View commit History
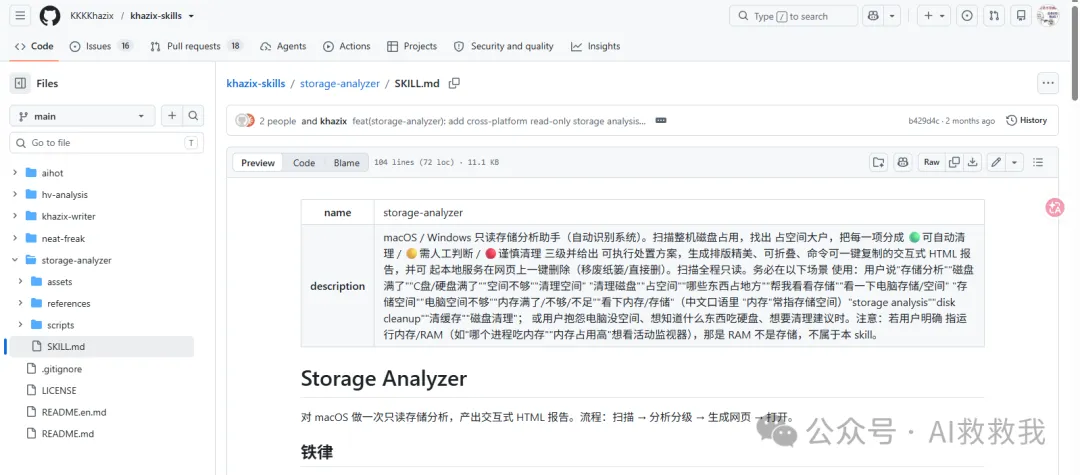The height and width of the screenshot is (475, 1080). pos(1026,120)
